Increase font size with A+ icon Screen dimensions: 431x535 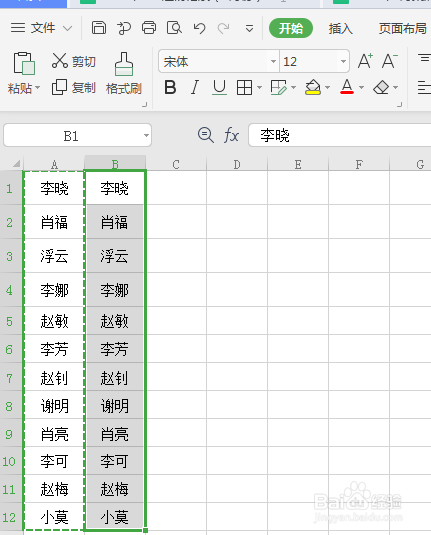pos(365,61)
